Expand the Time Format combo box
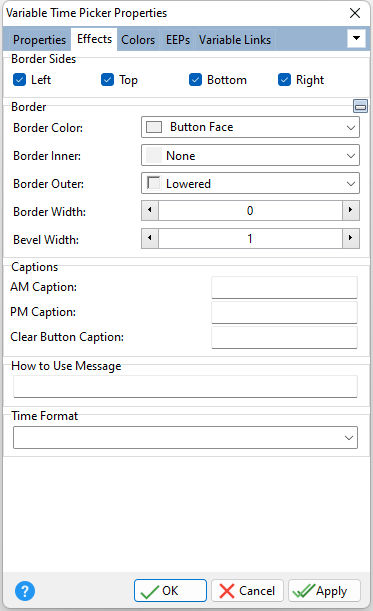The image size is (373, 611). click(x=185, y=438)
